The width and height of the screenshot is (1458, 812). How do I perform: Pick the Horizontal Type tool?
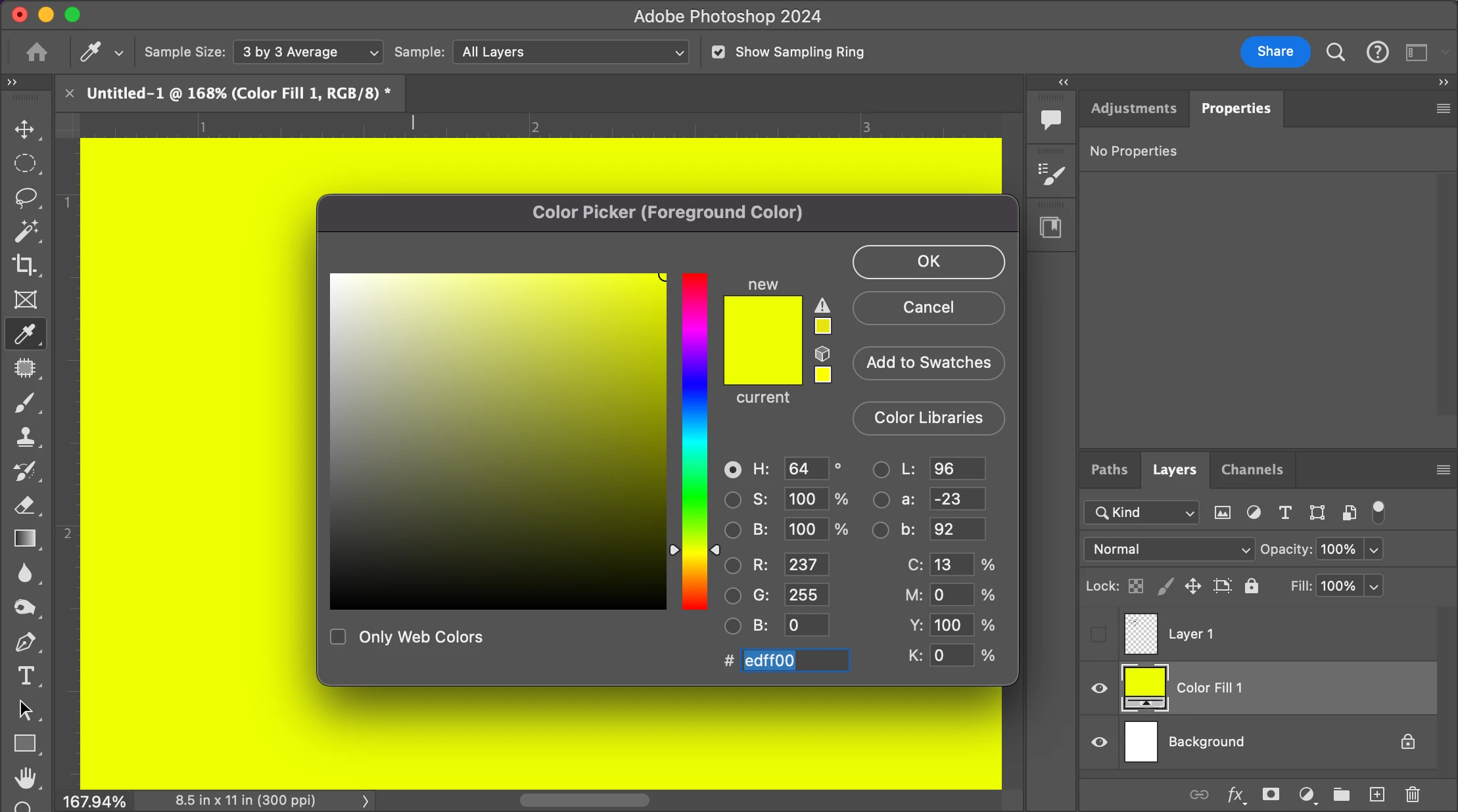tap(25, 676)
